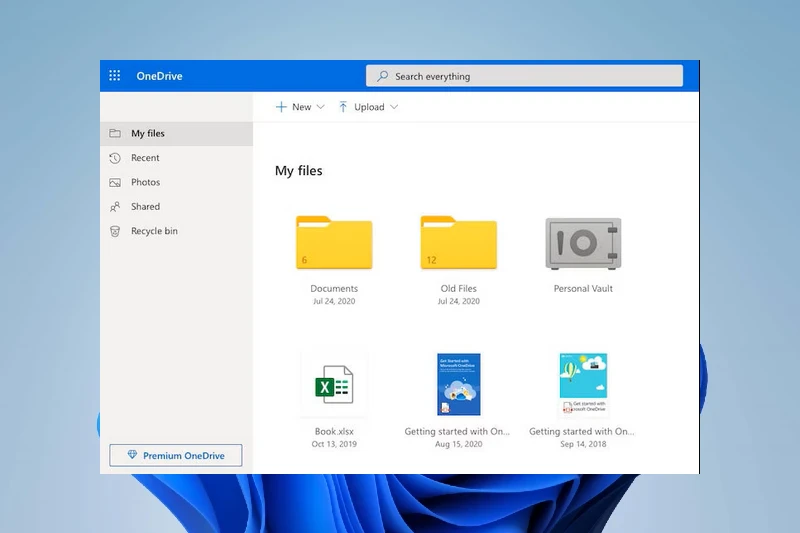Click the file name dated Aug 15, 2020

(457, 431)
